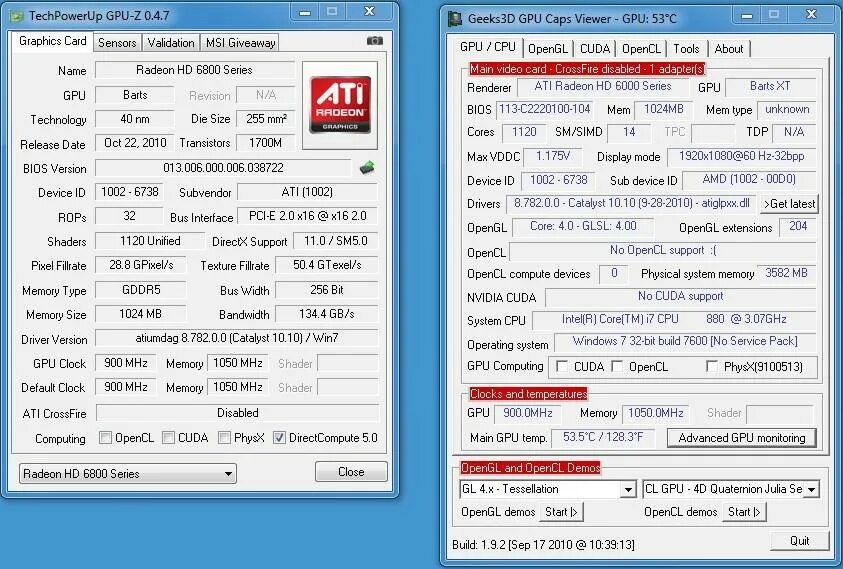Click the GPU-Z screenshot camera icon
This screenshot has width=843, height=569.
click(375, 41)
